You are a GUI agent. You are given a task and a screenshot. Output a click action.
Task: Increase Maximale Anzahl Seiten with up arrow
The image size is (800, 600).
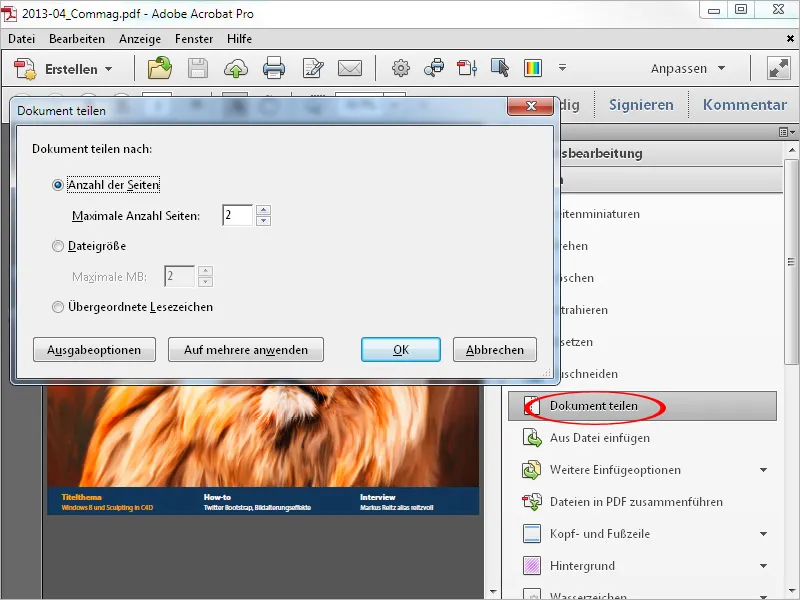click(x=263, y=210)
